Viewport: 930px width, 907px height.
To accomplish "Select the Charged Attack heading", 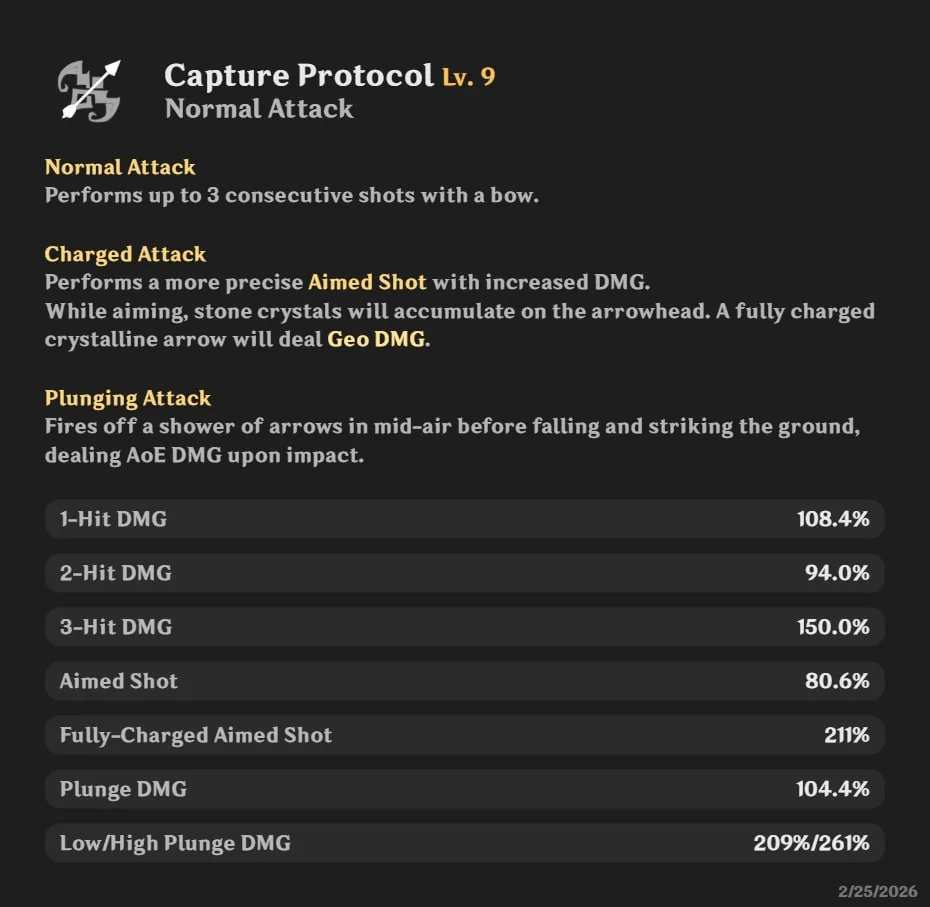I will coord(125,254).
